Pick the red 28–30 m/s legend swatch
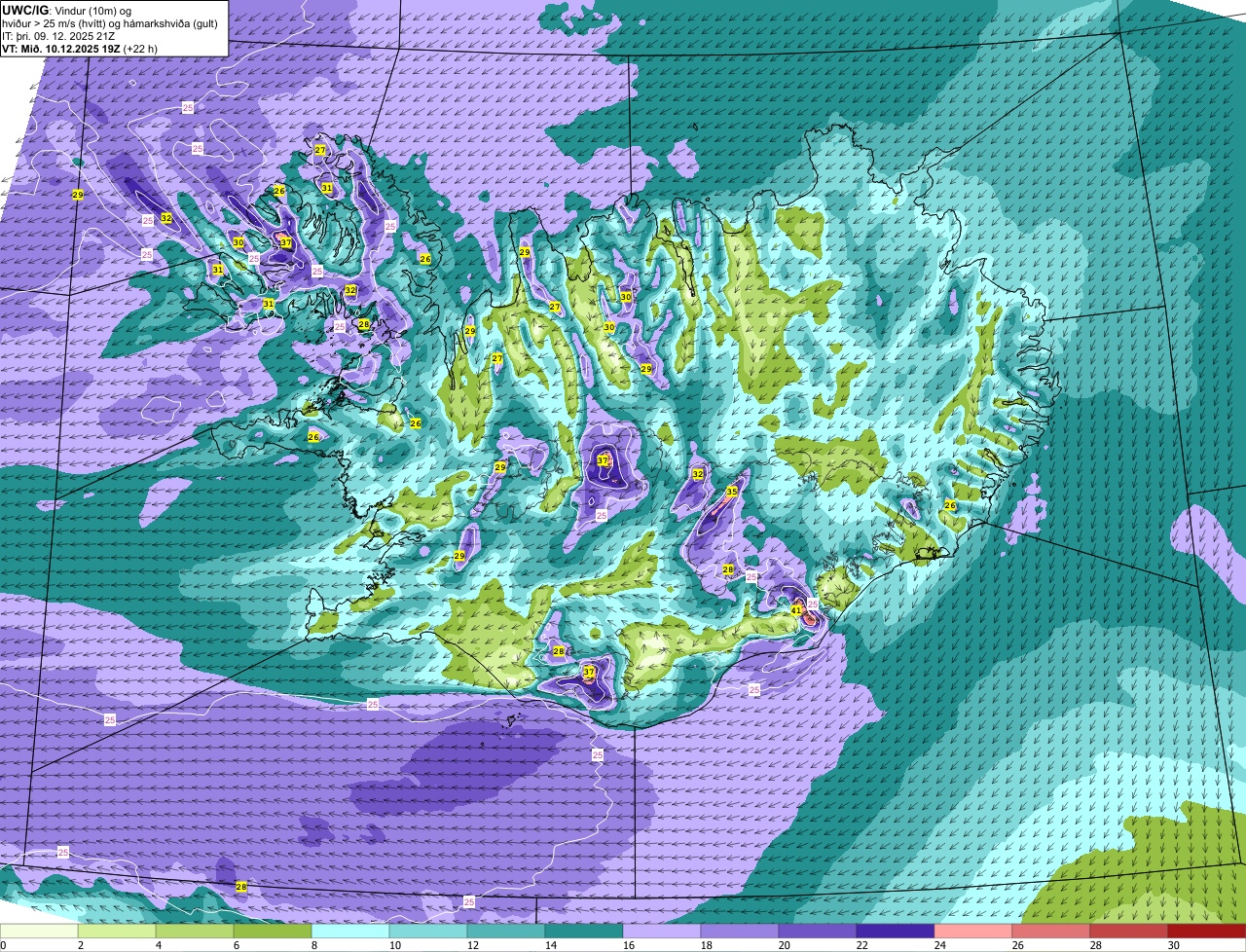1246x952 pixels. click(1130, 932)
